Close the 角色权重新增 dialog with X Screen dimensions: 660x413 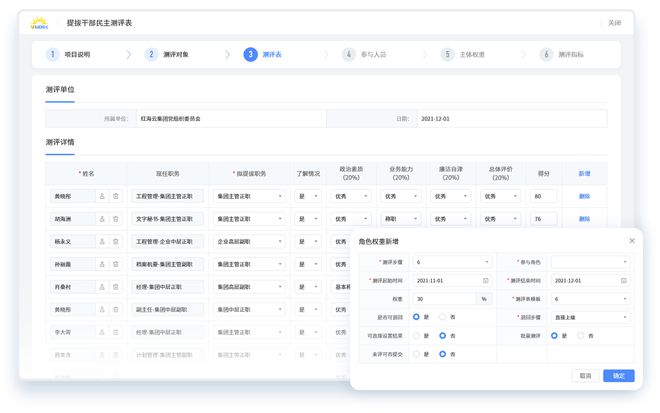coord(632,241)
